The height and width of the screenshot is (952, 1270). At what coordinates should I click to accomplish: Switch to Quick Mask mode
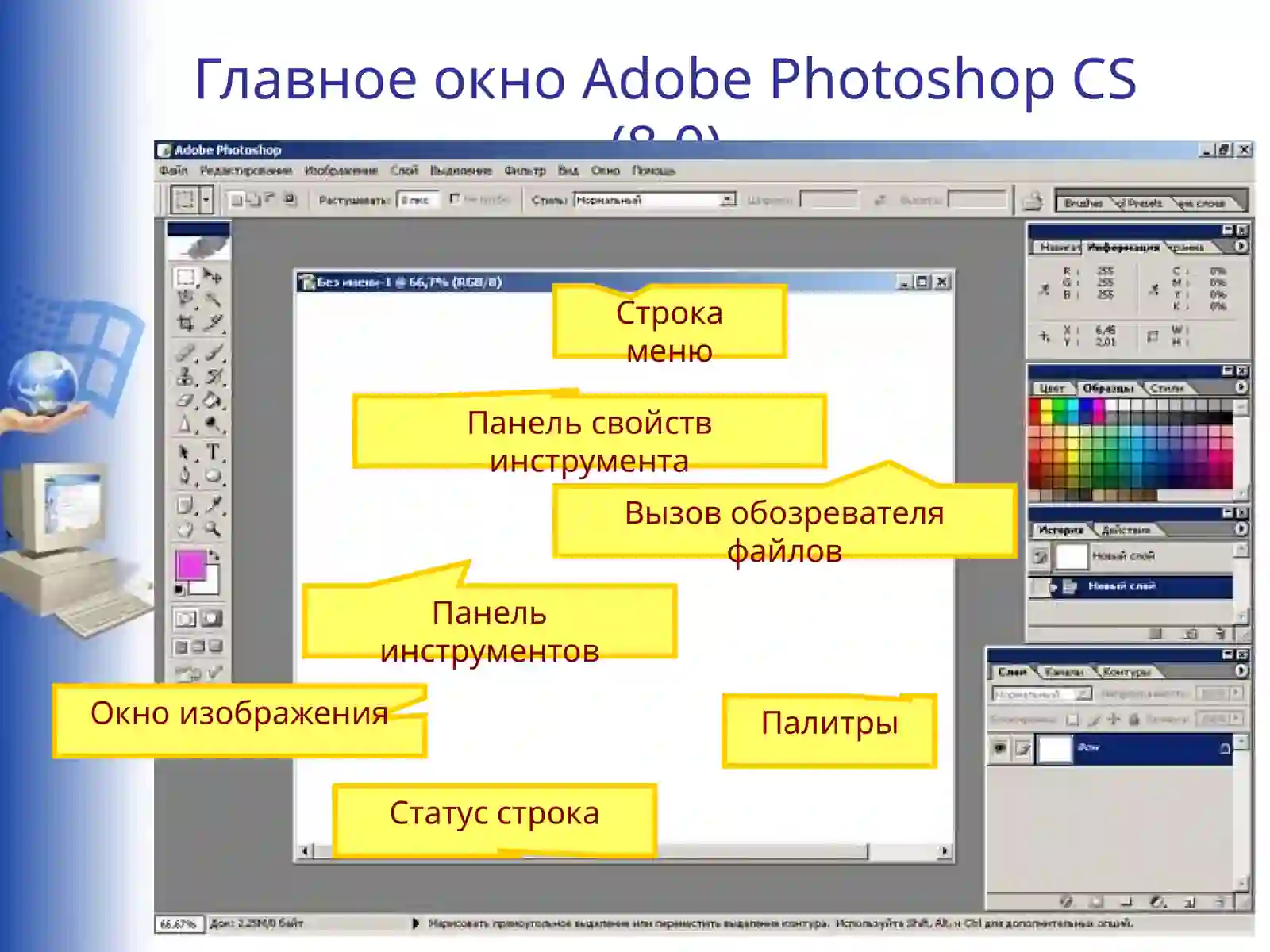212,619
